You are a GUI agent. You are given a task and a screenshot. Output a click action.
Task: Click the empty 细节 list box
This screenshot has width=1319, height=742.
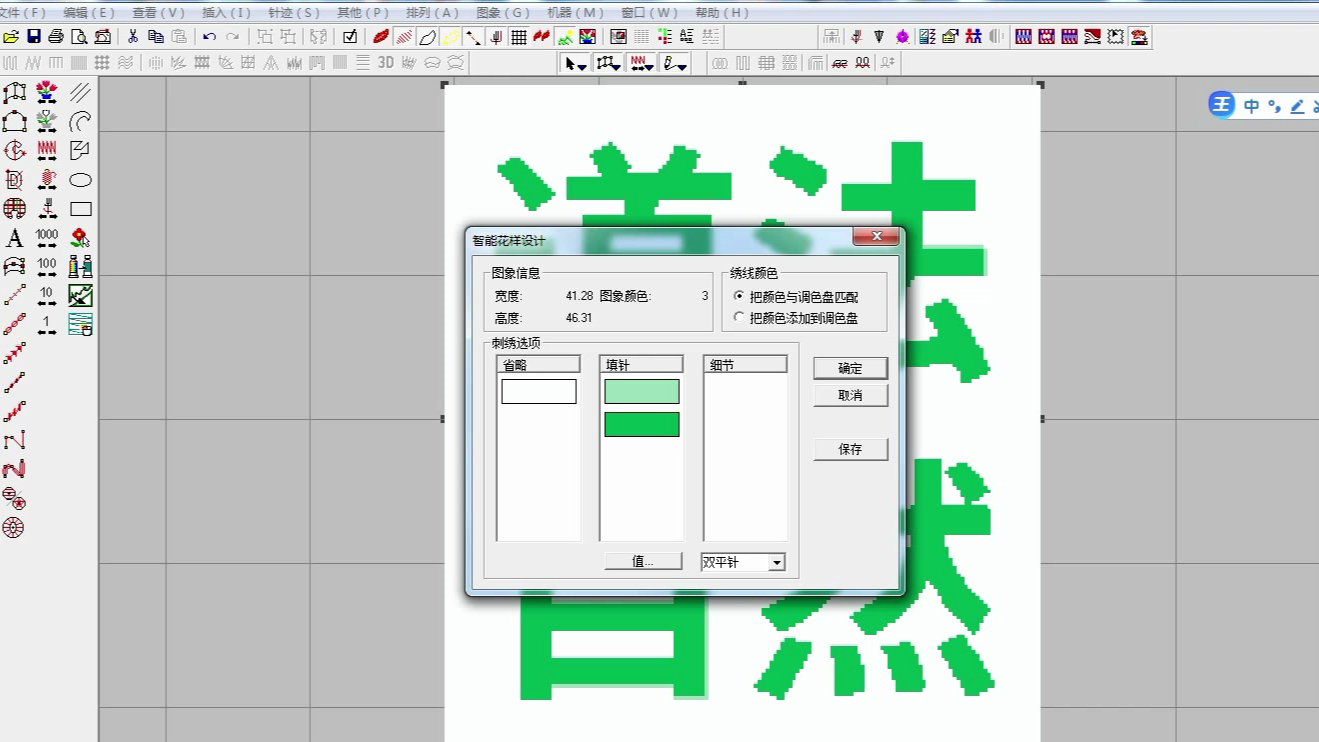(x=745, y=457)
